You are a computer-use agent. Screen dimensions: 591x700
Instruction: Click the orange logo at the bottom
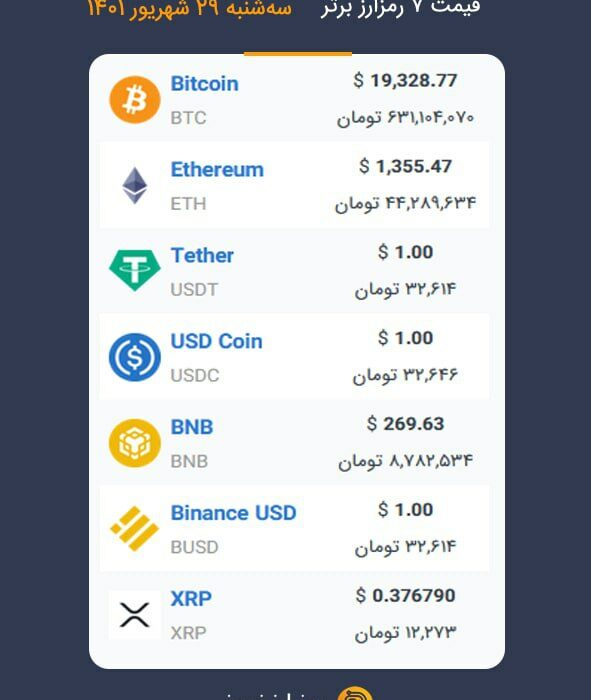[355, 693]
